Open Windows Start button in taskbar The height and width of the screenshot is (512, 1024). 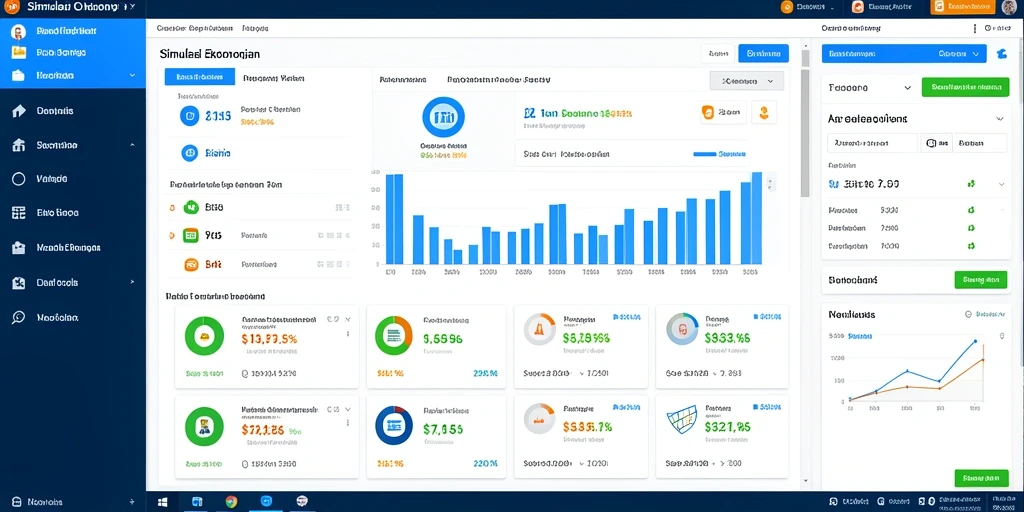(163, 502)
